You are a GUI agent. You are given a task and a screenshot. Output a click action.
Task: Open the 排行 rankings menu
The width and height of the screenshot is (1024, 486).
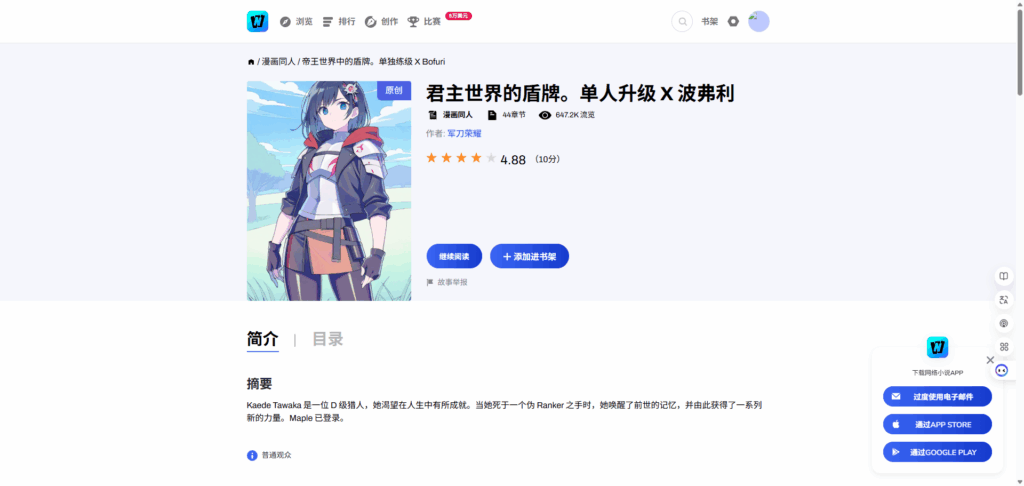(x=338, y=22)
